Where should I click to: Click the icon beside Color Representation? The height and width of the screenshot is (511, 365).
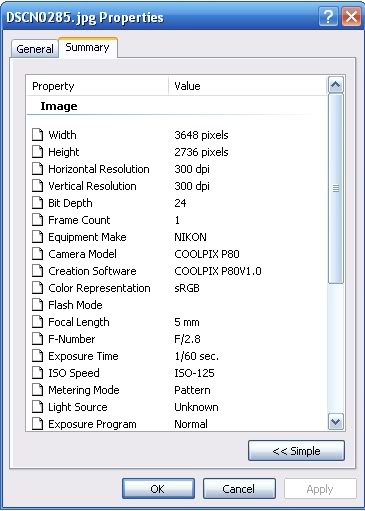tap(38, 288)
